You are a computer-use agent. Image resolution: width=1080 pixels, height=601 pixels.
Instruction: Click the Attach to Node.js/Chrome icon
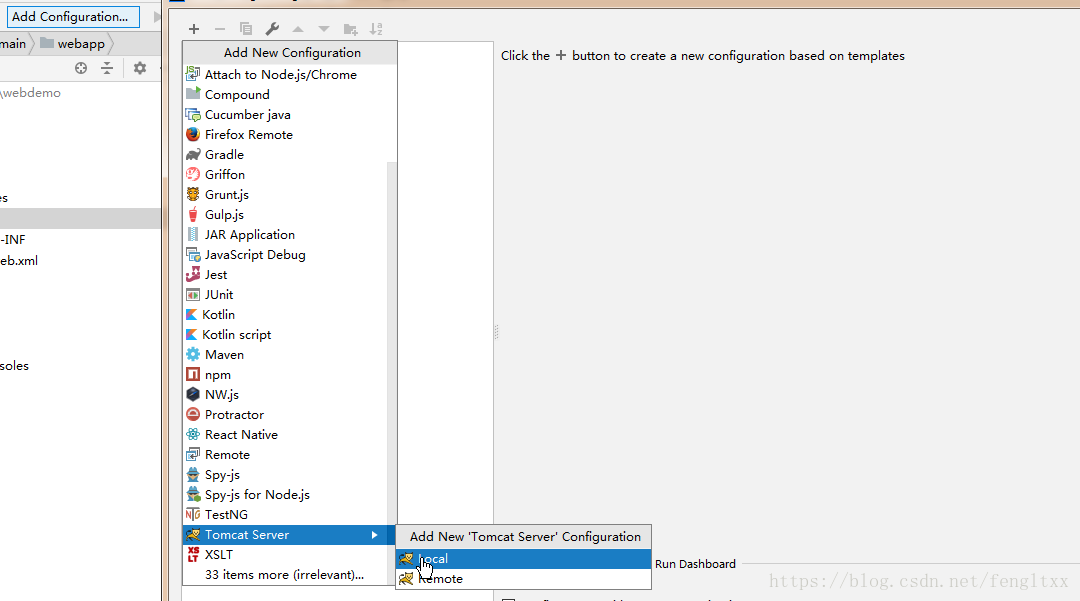[193, 74]
